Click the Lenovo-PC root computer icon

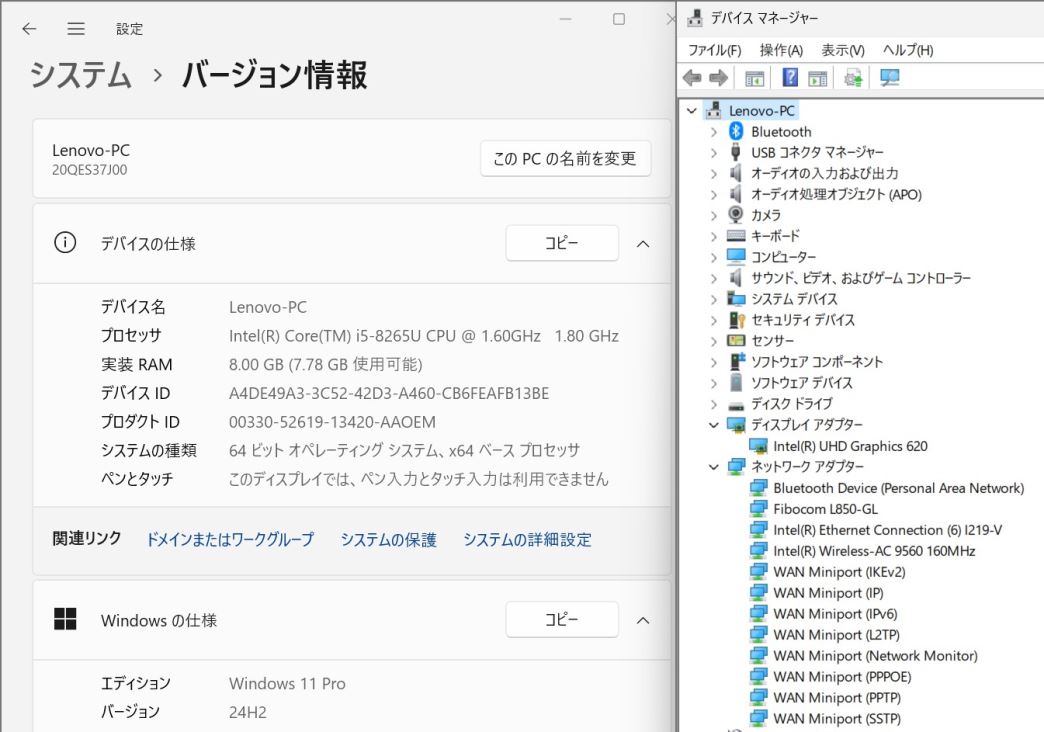(714, 110)
